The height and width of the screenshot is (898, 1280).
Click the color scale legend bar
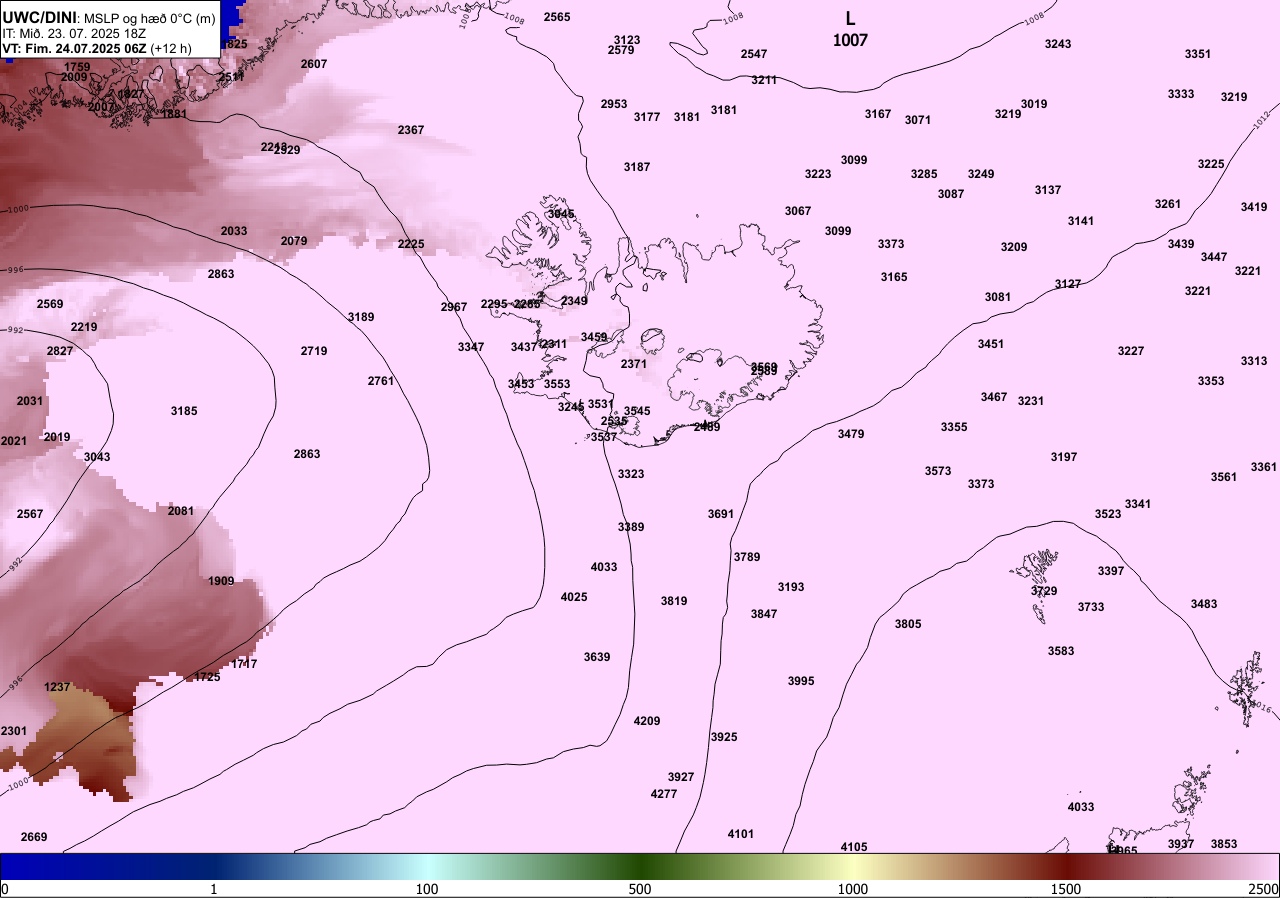640,866
